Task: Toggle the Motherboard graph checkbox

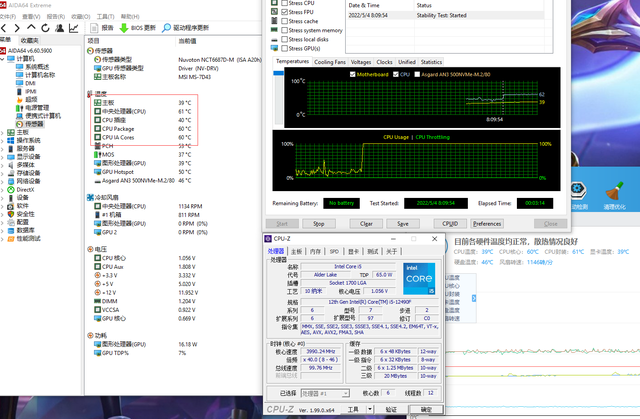Action: click(x=353, y=74)
